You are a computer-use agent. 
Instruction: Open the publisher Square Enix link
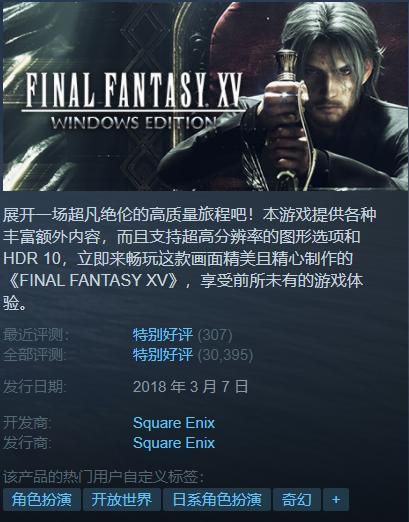coord(174,443)
